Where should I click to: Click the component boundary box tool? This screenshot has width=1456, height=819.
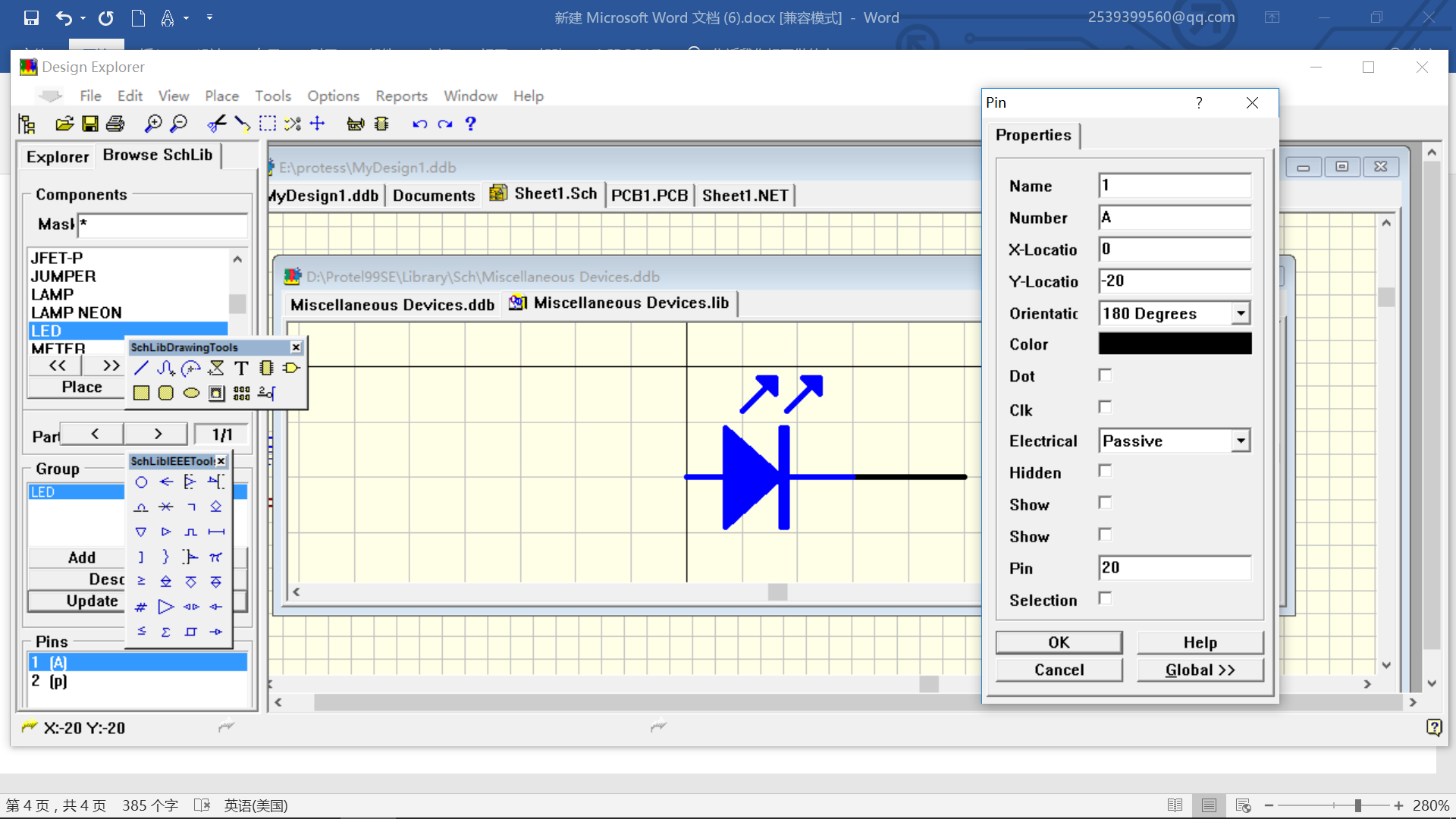[141, 393]
